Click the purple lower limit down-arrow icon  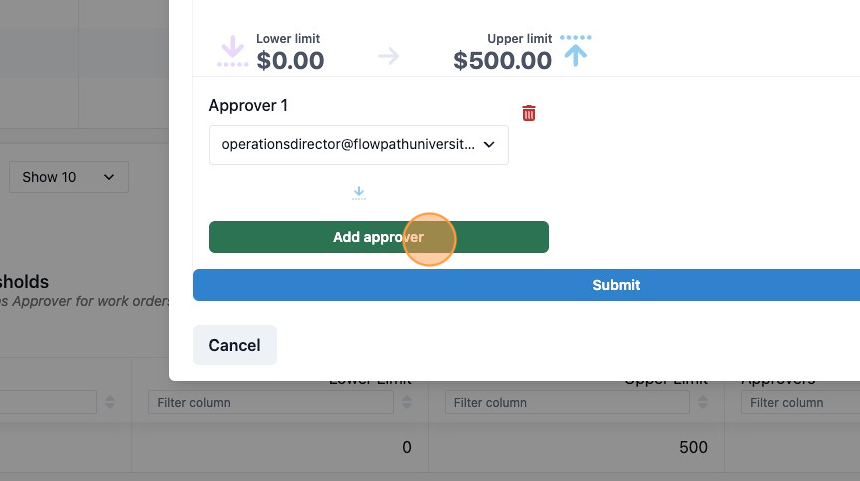[233, 52]
